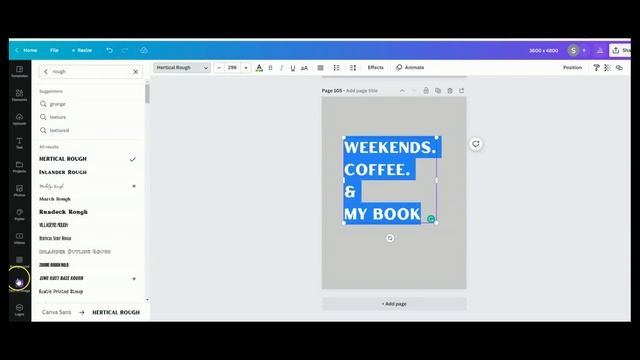Viewport: 640px width, 360px height.
Task: Click the cloud save status icon
Action: (x=144, y=50)
